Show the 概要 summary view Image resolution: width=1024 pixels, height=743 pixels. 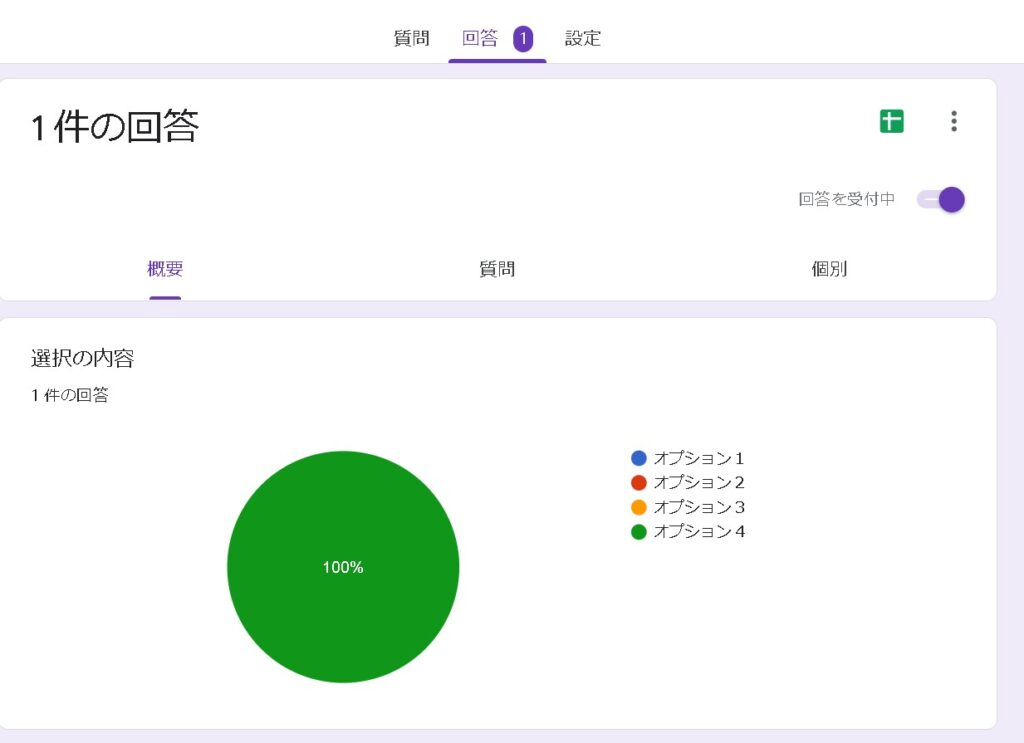tap(165, 269)
